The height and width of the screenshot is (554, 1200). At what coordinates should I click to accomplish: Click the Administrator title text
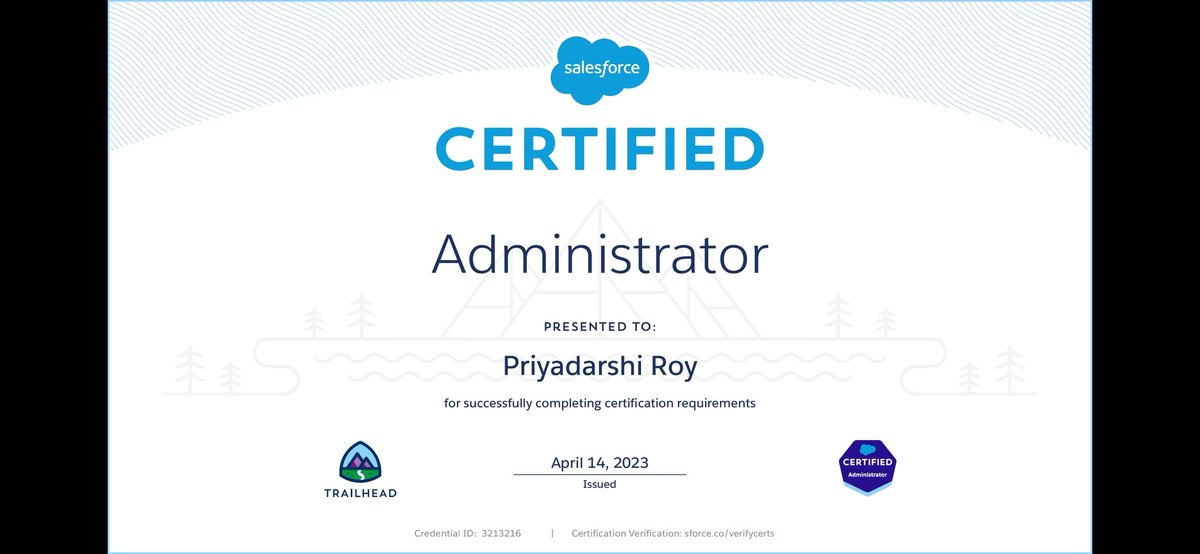click(600, 254)
